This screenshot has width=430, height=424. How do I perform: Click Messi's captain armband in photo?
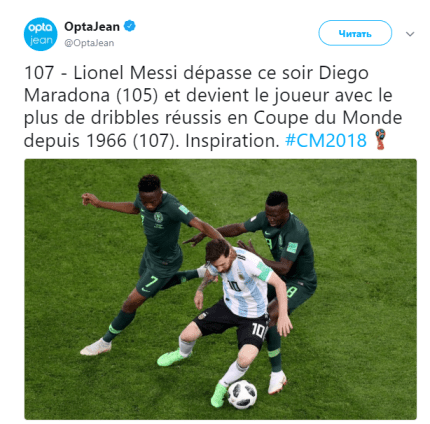(264, 272)
